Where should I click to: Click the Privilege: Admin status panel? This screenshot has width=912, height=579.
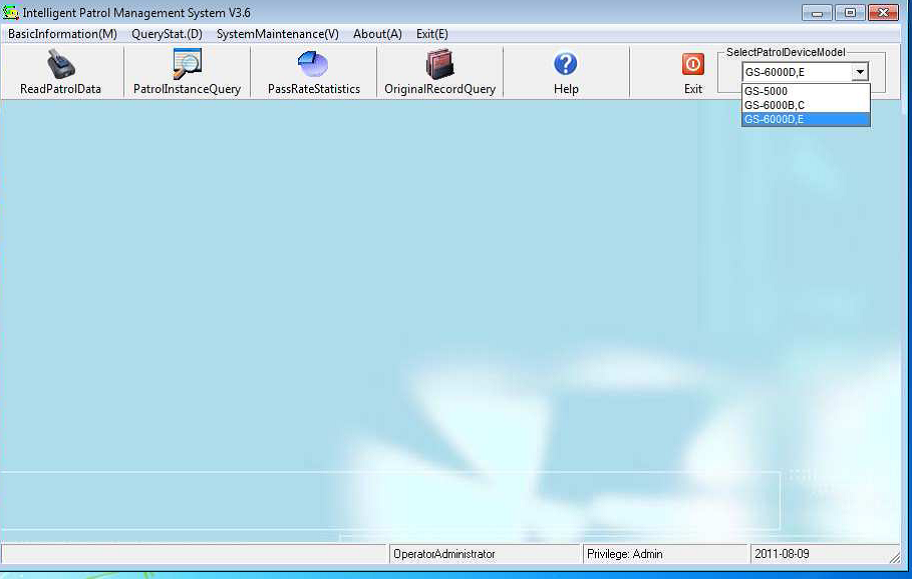(x=624, y=554)
